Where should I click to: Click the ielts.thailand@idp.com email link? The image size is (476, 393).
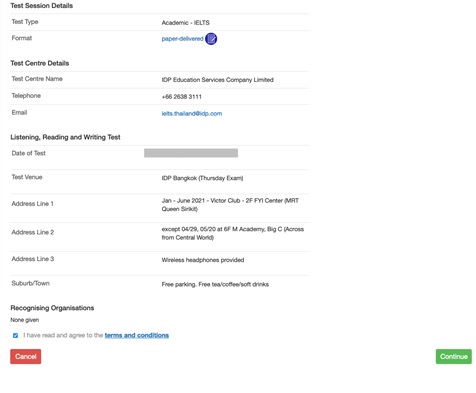click(192, 114)
